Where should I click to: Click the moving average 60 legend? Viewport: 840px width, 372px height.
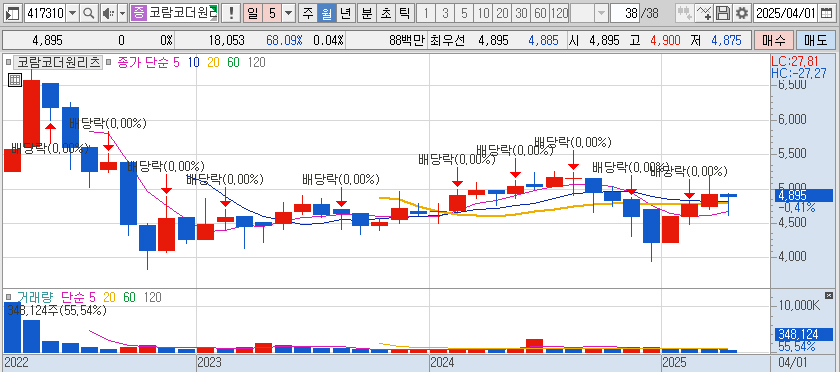point(233,63)
